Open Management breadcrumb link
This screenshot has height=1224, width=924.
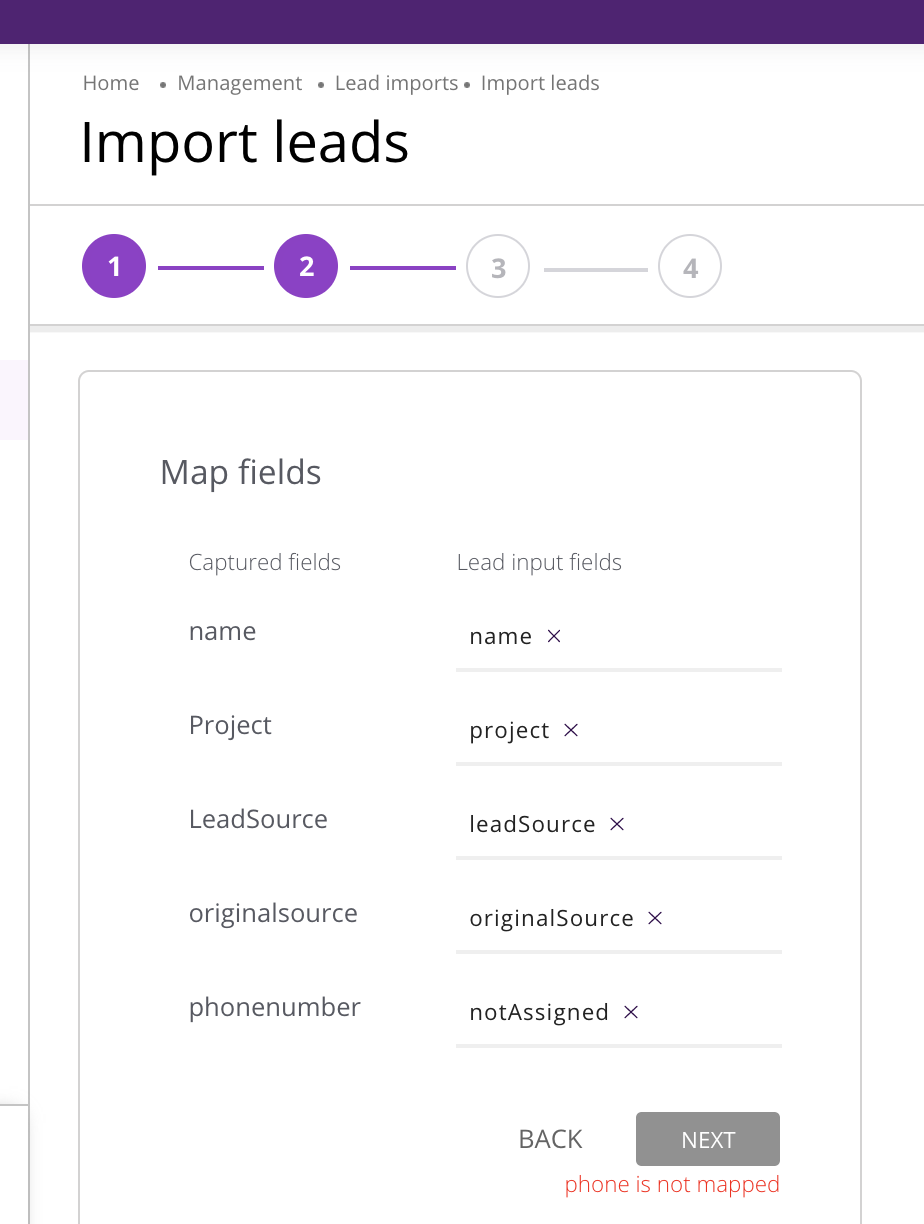tap(239, 83)
